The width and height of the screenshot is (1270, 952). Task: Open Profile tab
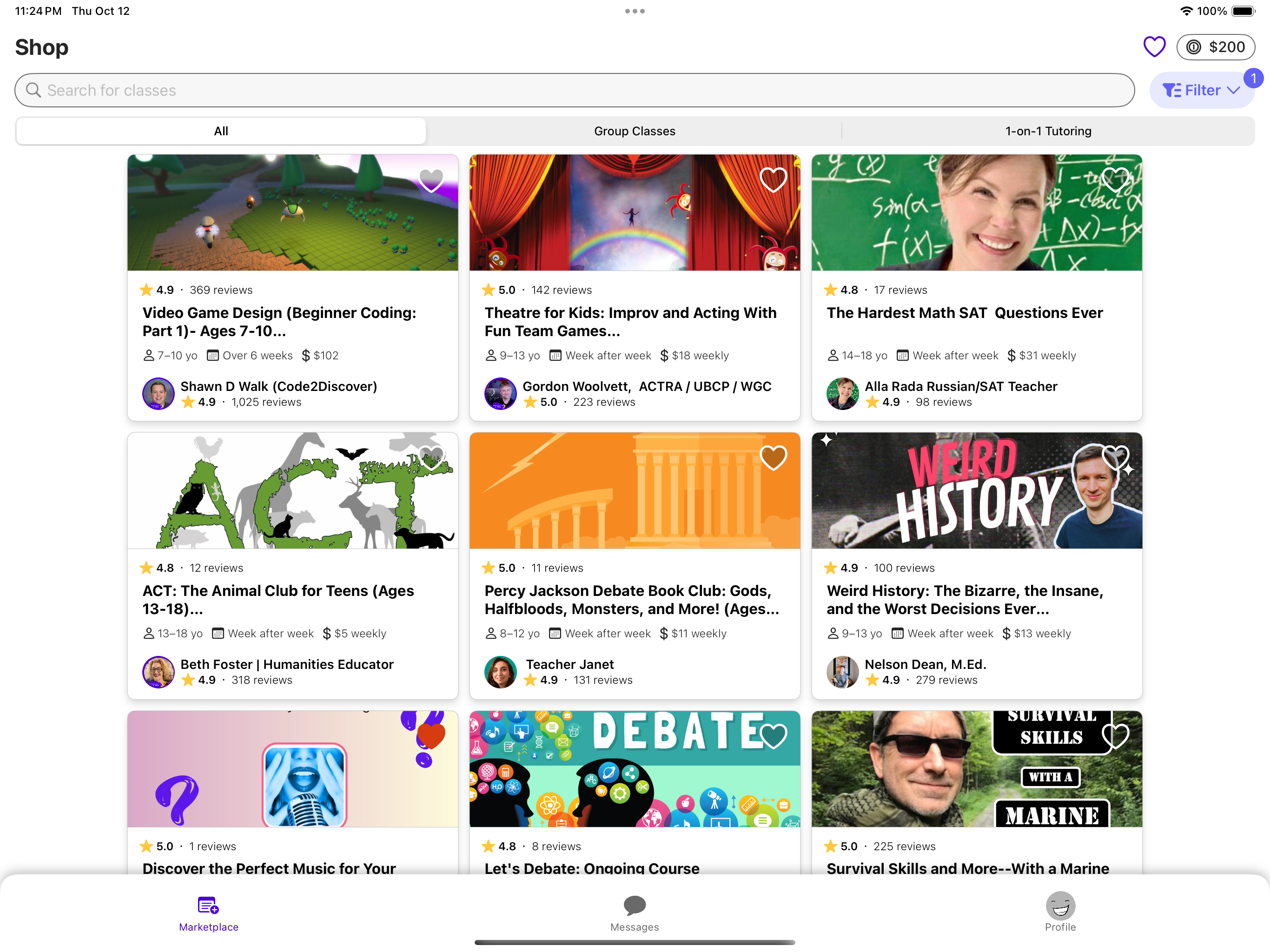click(1060, 912)
